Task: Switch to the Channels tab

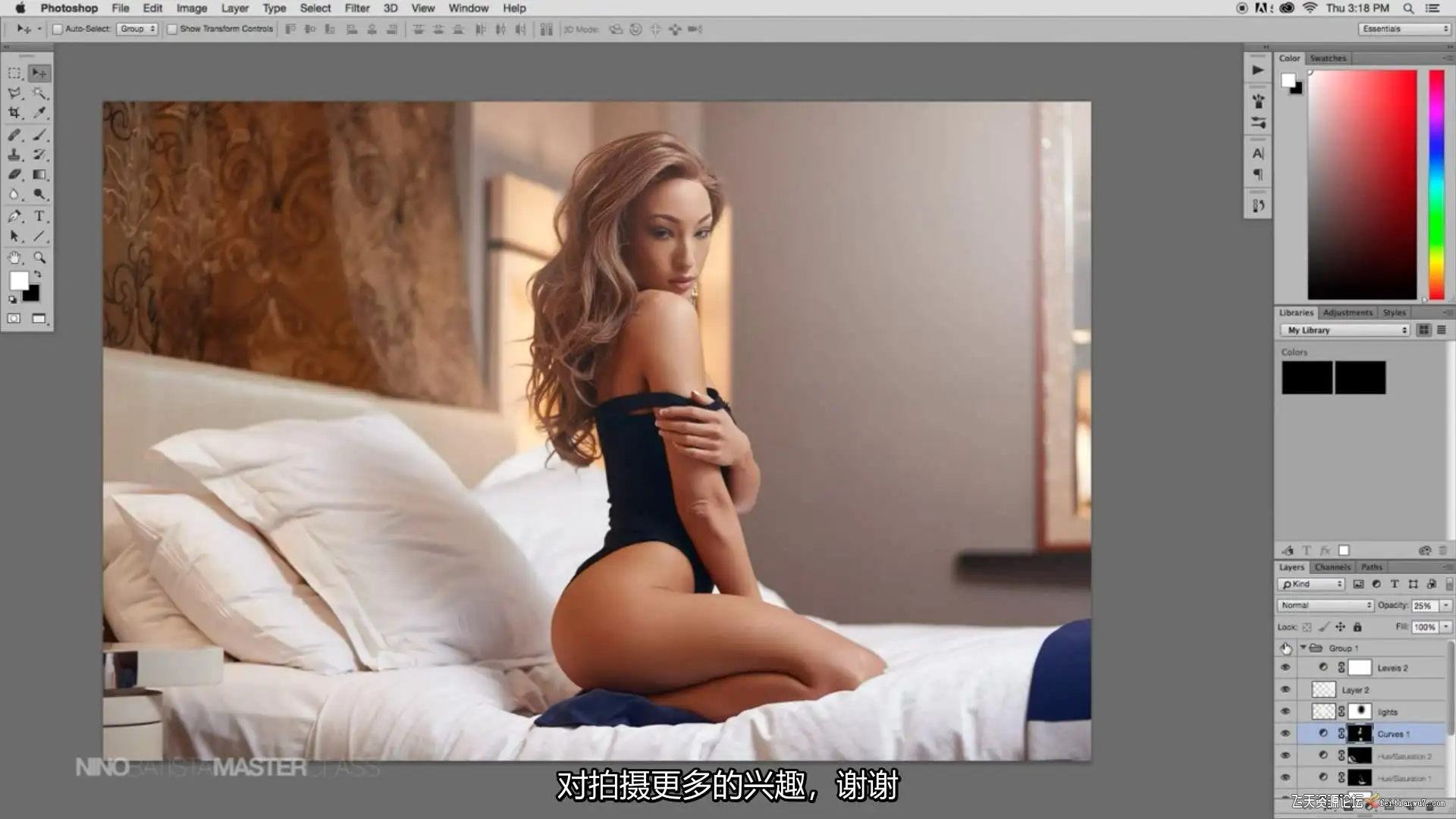Action: click(x=1332, y=567)
